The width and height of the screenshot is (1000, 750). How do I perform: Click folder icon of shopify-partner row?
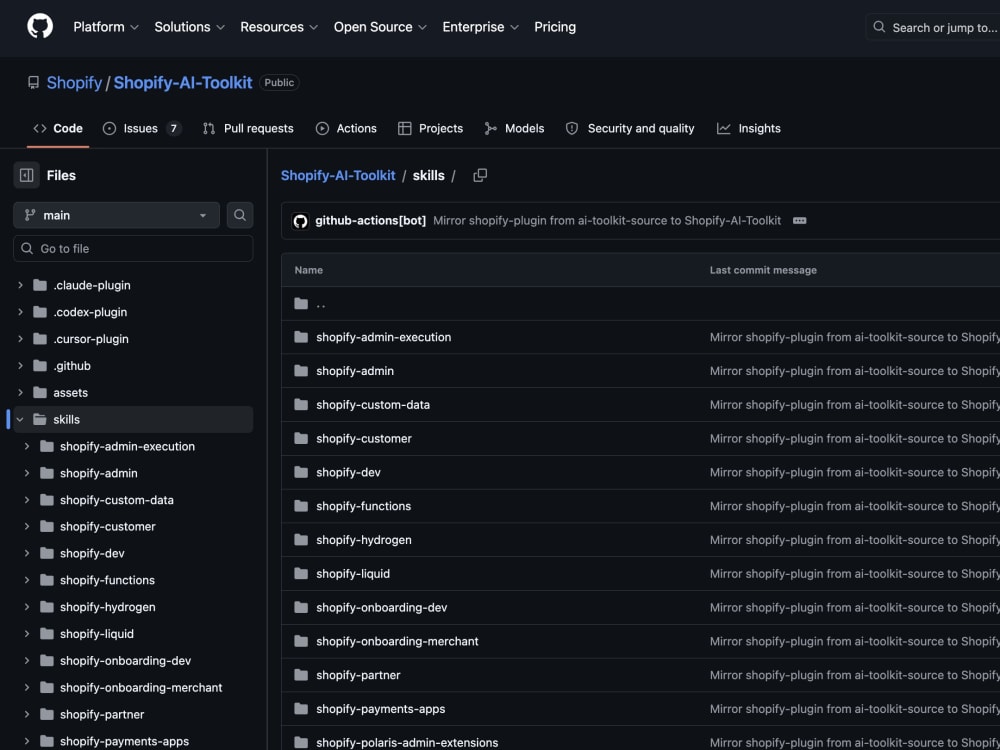301,675
